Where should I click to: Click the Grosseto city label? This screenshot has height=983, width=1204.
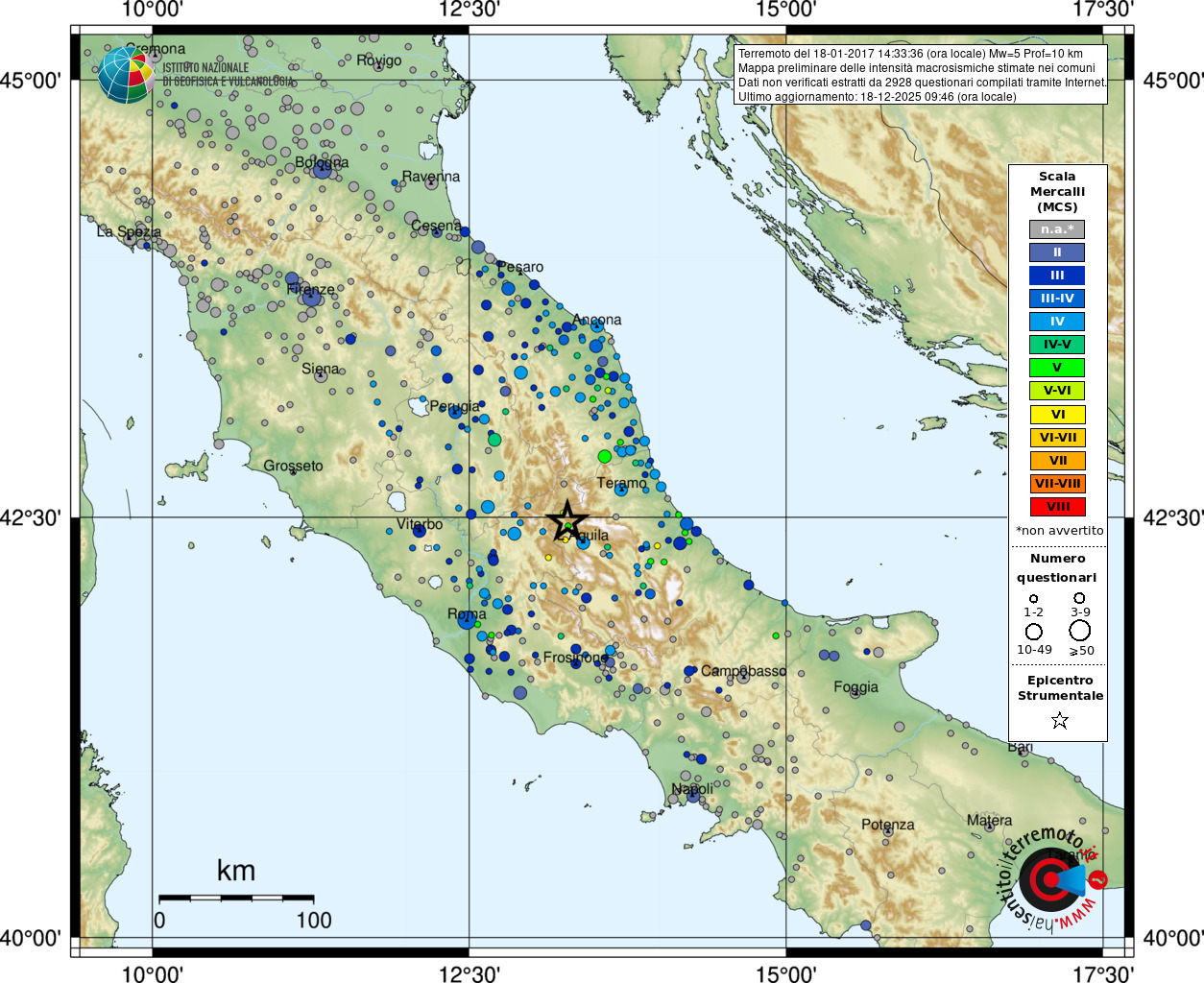coord(293,466)
